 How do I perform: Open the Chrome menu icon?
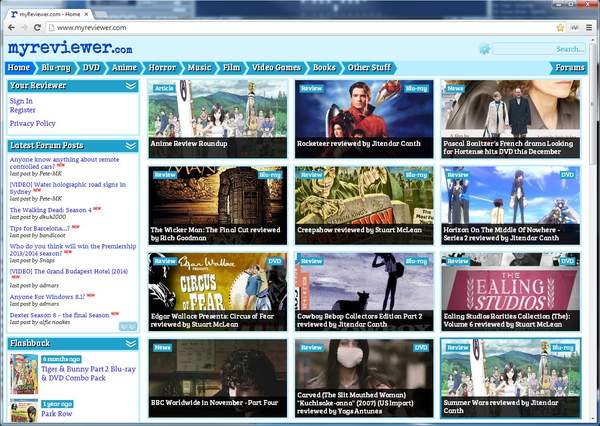pyautogui.click(x=589, y=28)
